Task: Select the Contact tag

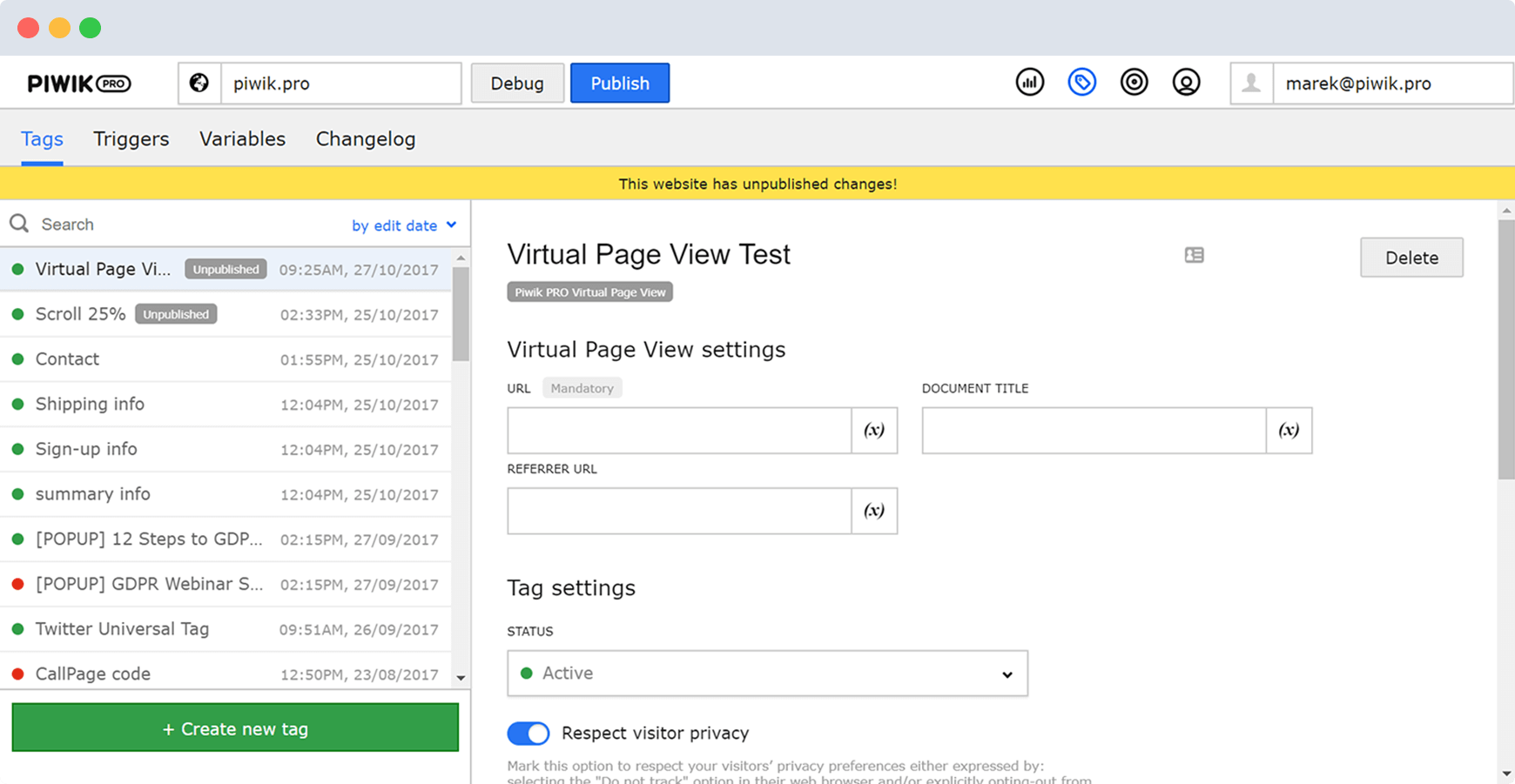Action: point(226,359)
